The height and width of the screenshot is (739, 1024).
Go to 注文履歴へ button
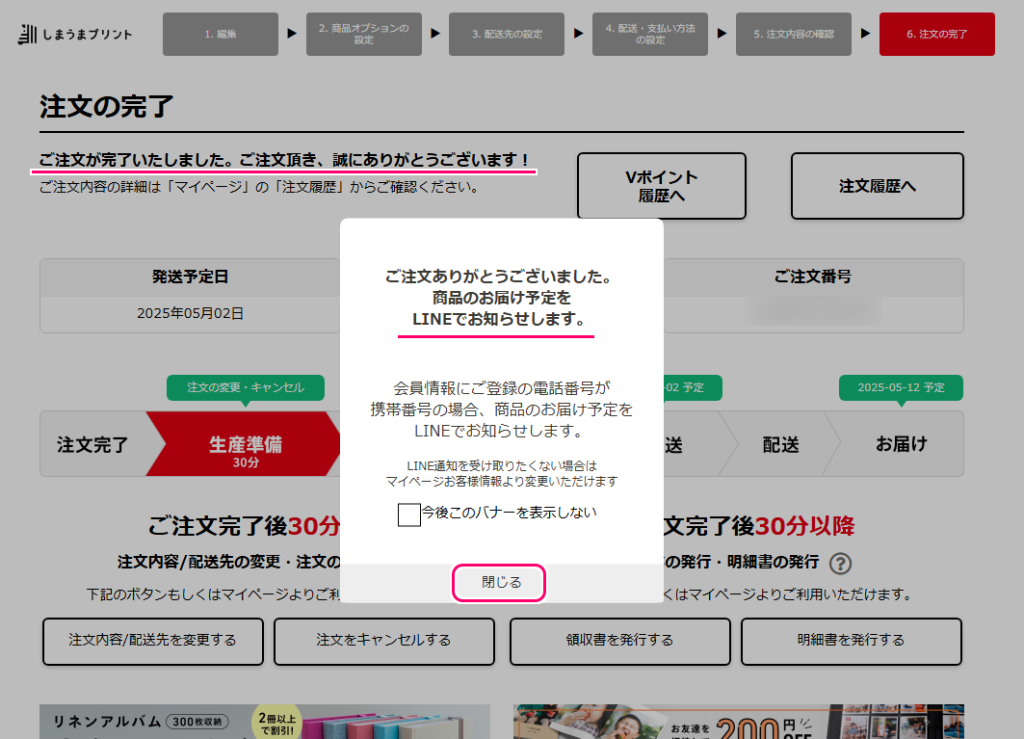877,186
